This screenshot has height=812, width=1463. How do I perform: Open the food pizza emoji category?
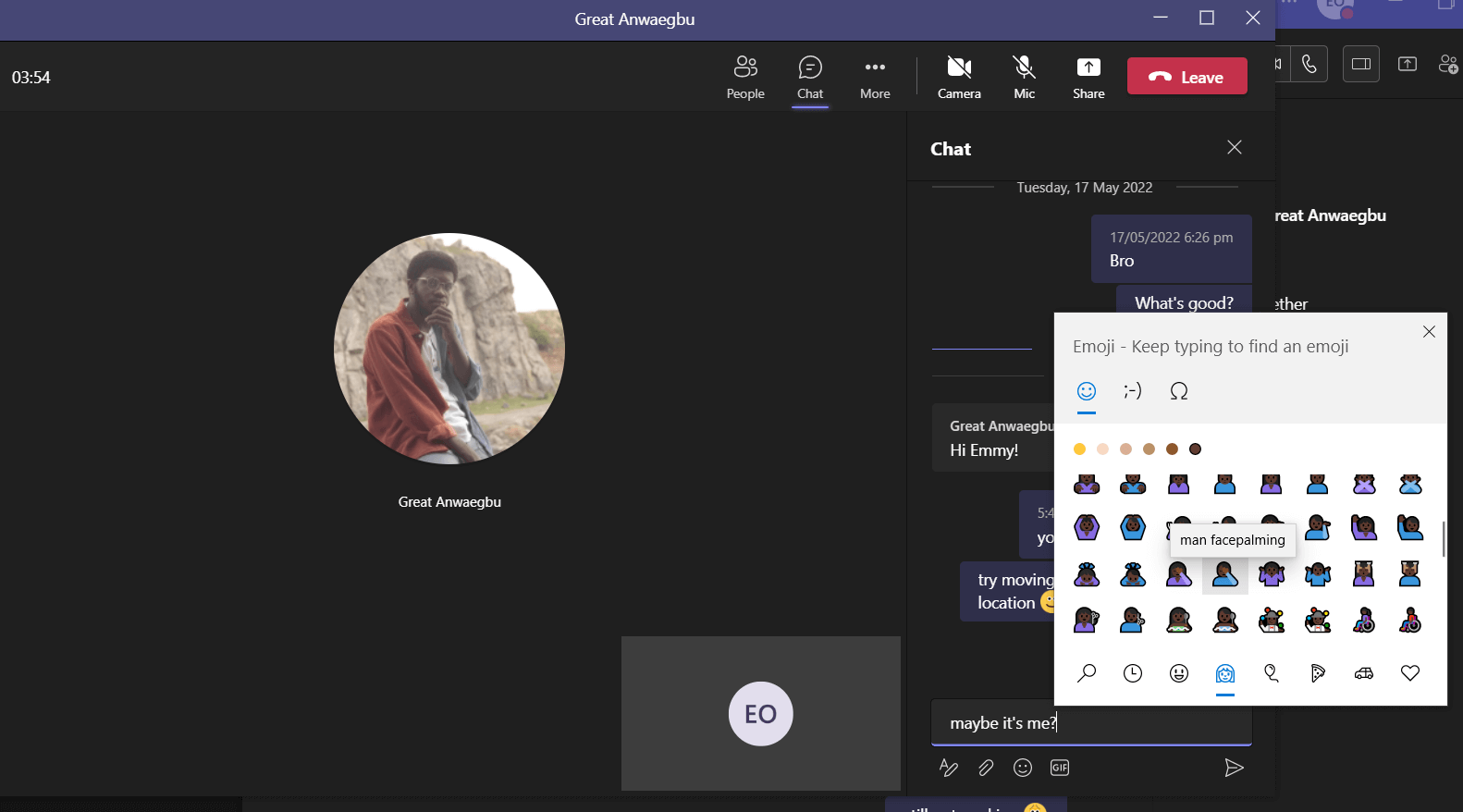1318,673
